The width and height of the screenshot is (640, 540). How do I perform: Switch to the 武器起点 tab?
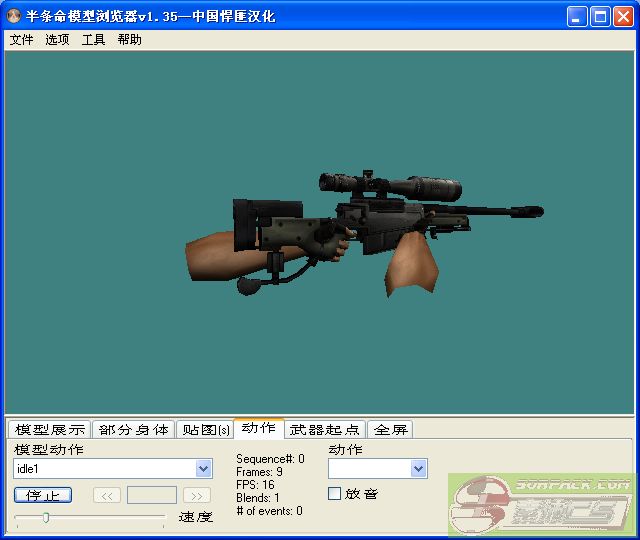click(325, 429)
